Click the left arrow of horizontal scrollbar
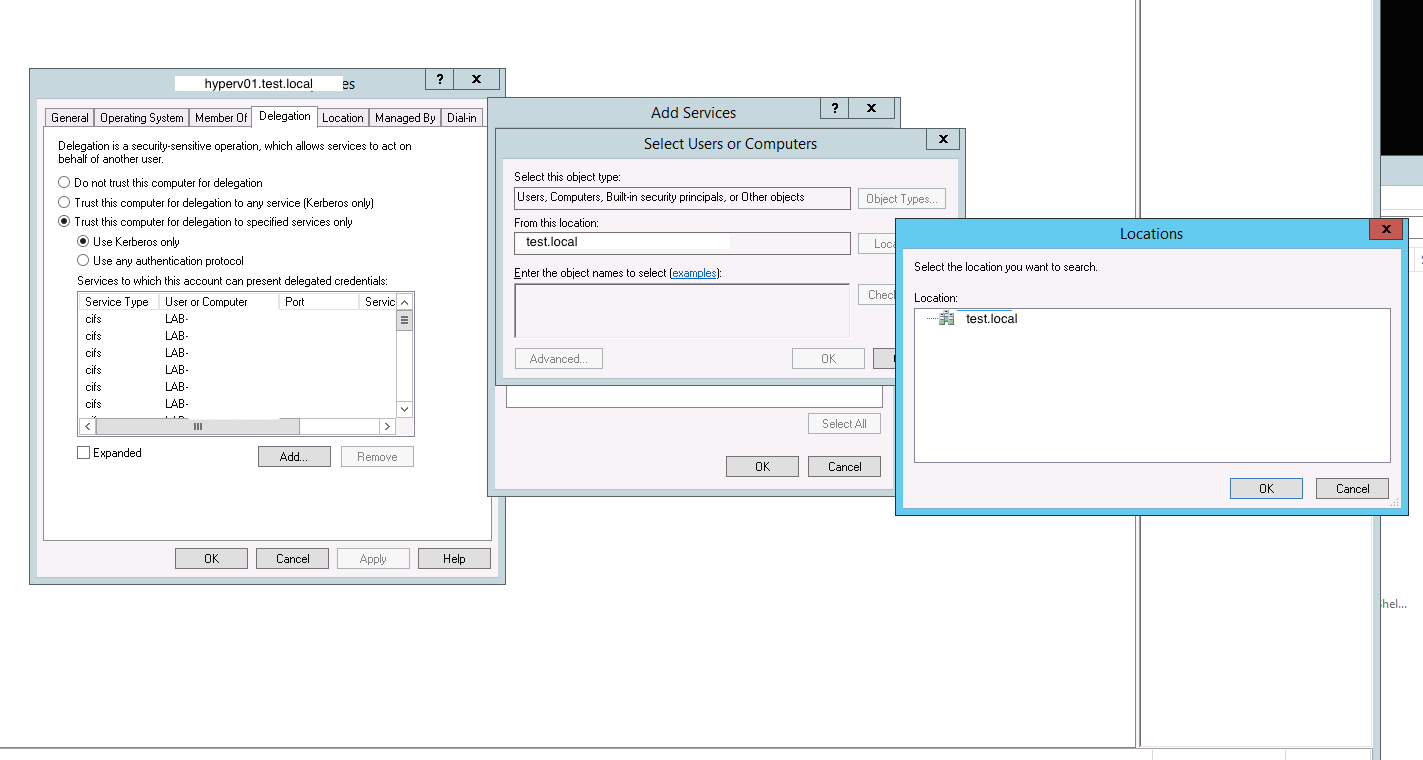The width and height of the screenshot is (1423, 760). click(88, 427)
